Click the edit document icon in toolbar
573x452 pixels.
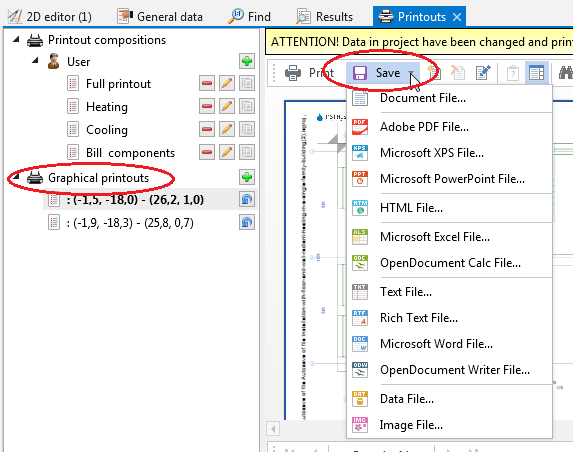(x=483, y=73)
